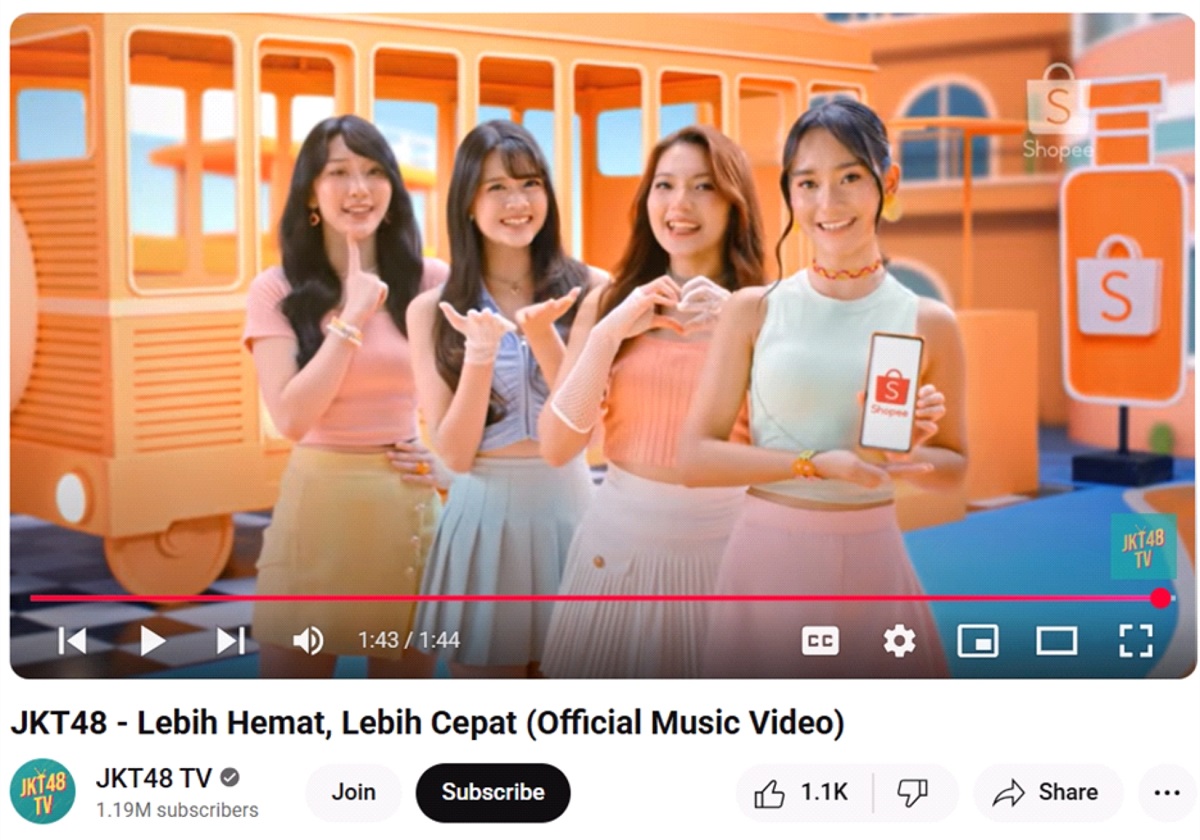Toggle closed captions on the video
The height and width of the screenshot is (840, 1200).
pyautogui.click(x=820, y=640)
